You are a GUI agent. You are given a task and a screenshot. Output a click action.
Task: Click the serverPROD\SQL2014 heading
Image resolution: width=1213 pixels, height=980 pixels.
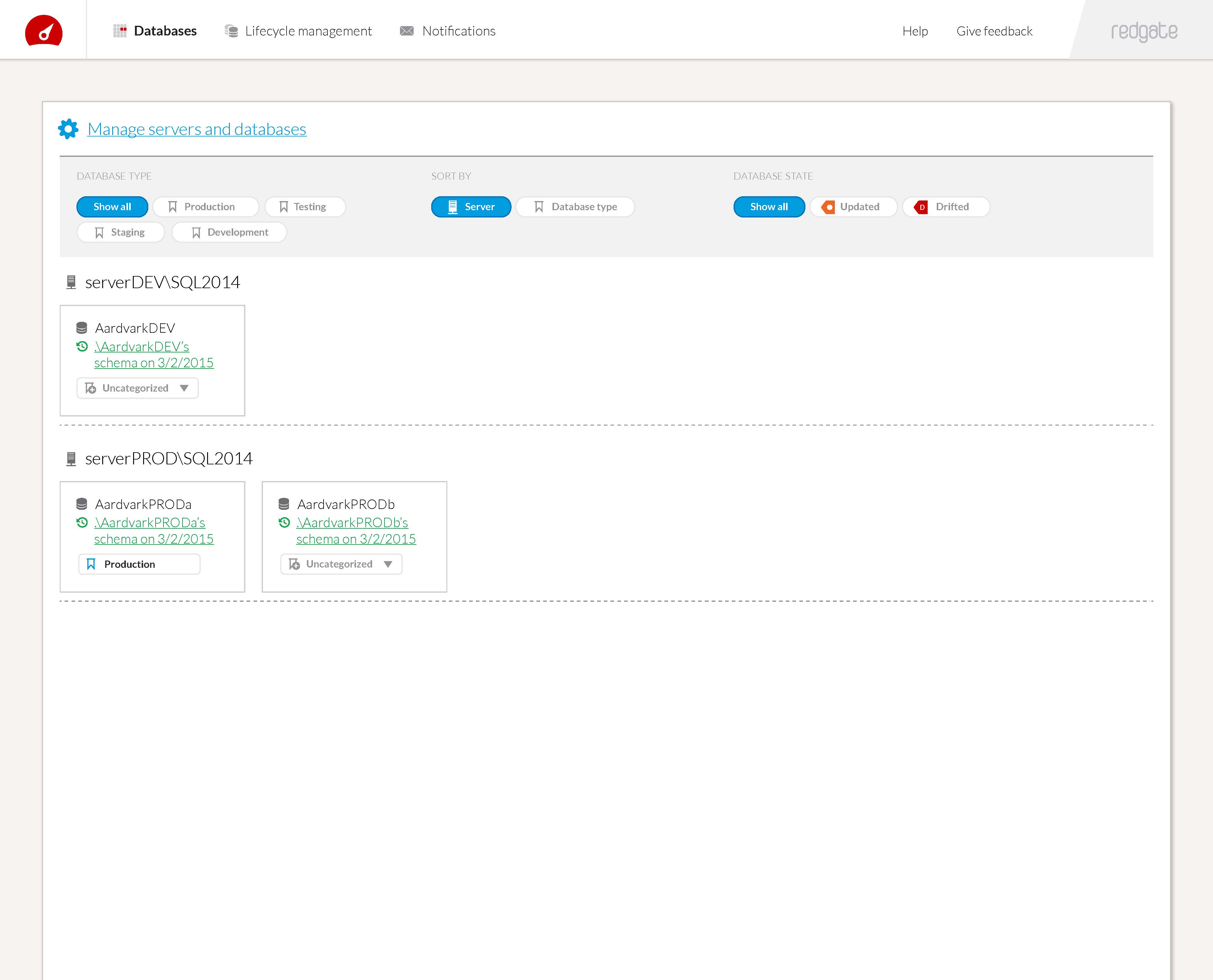pos(169,458)
